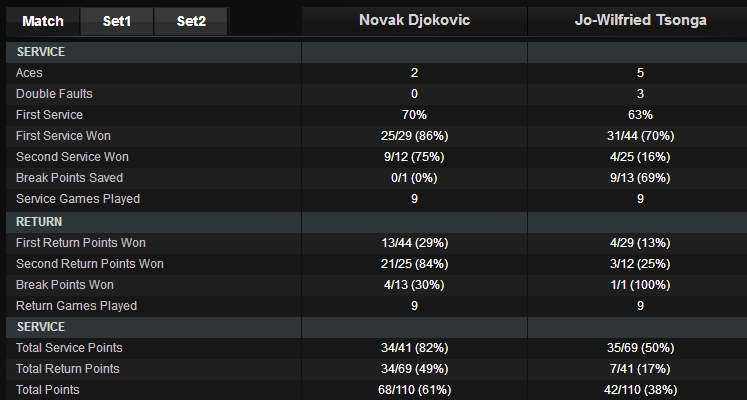Select the Double Faults row label
The height and width of the screenshot is (400, 747).
tap(54, 94)
